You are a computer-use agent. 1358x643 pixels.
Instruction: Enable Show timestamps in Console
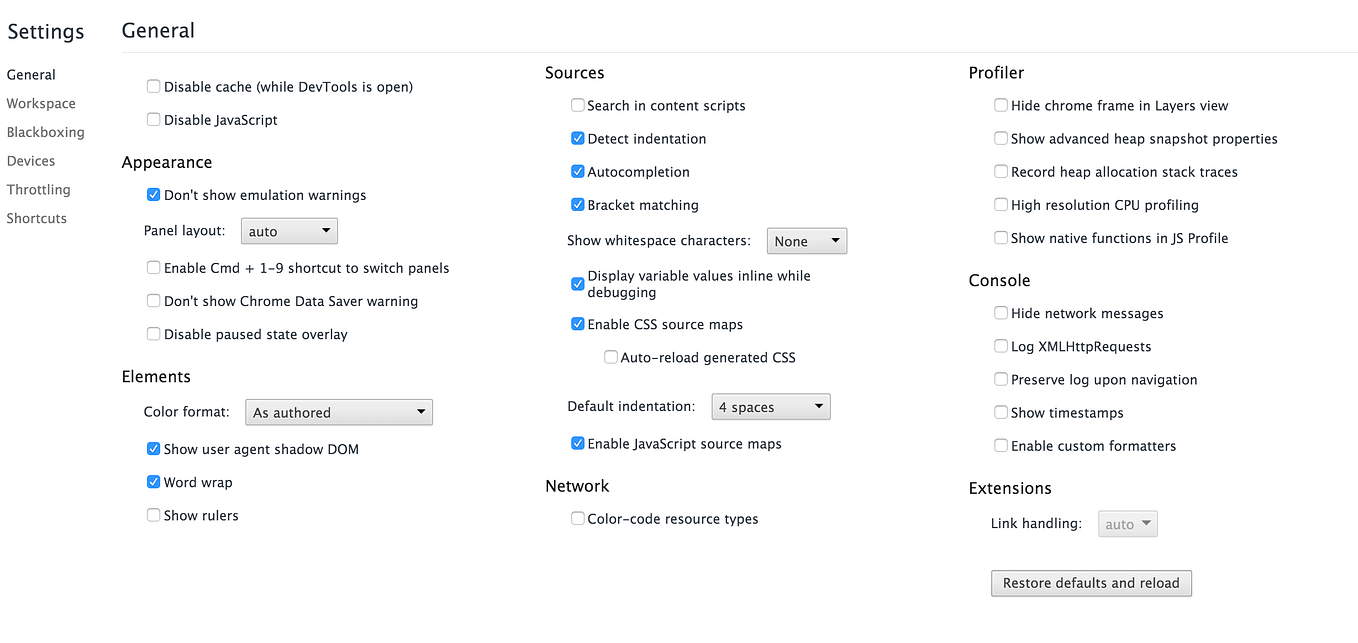pos(1001,412)
